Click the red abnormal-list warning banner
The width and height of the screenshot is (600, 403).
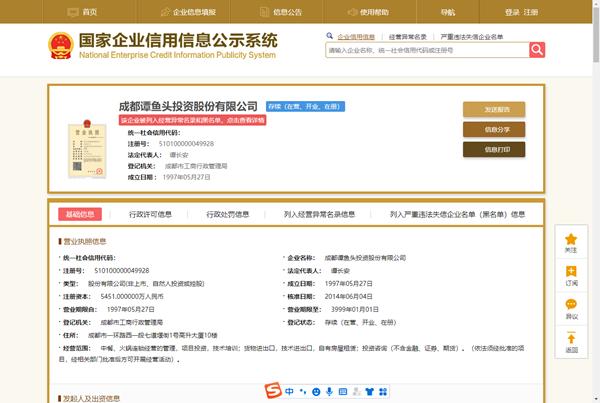[x=192, y=120]
